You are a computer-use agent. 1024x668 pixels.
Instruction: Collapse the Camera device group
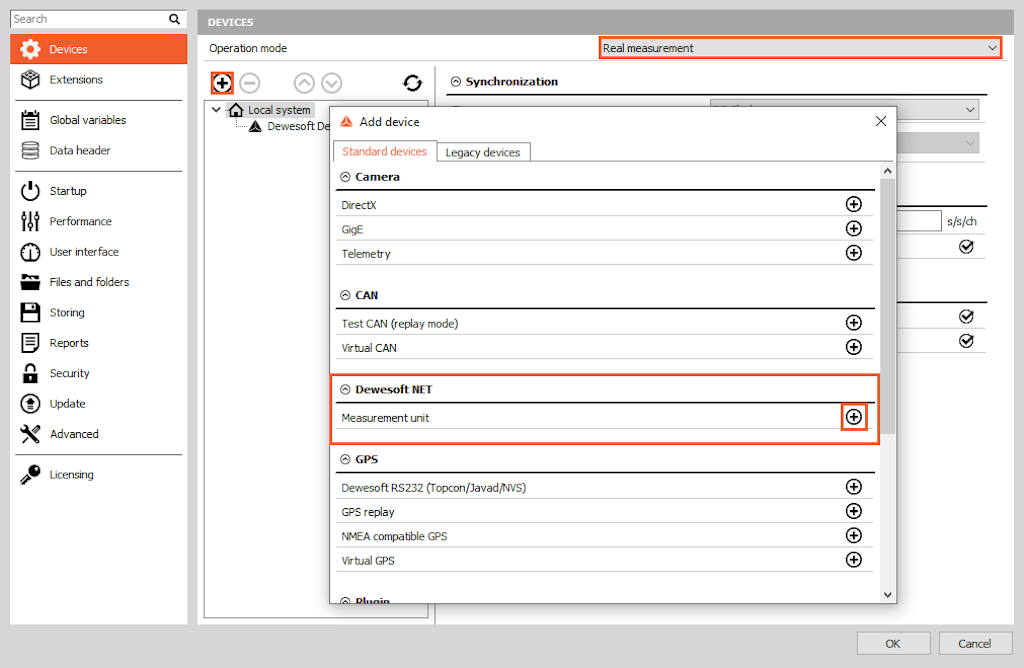pyautogui.click(x=345, y=177)
